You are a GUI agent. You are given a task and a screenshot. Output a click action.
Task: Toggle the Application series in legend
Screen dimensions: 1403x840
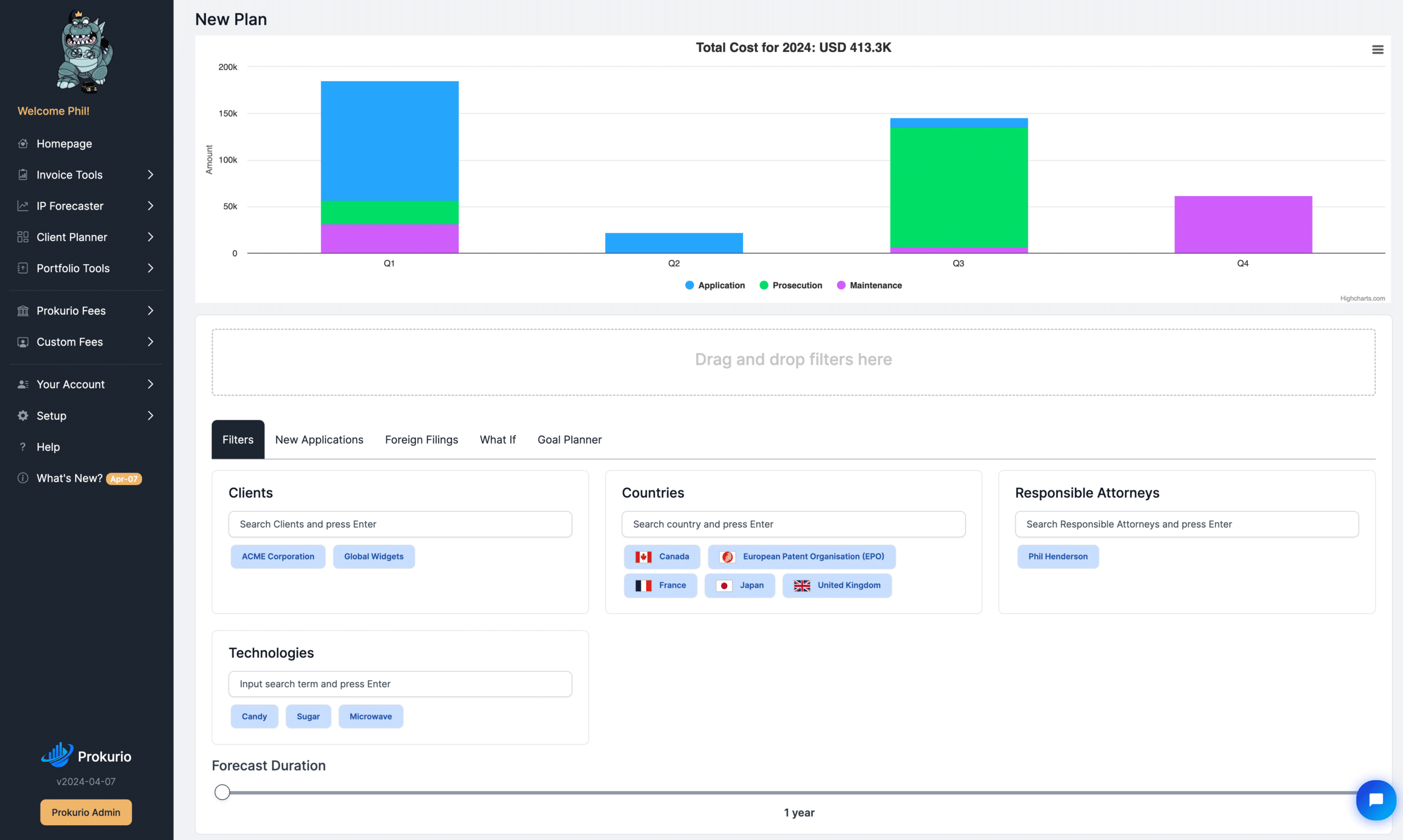(x=715, y=285)
